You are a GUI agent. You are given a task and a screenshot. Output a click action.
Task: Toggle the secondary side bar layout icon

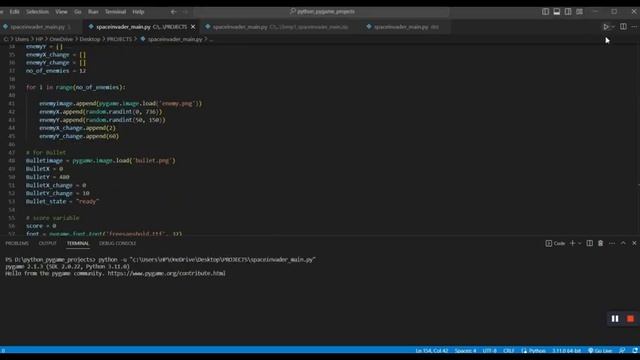[568, 12]
